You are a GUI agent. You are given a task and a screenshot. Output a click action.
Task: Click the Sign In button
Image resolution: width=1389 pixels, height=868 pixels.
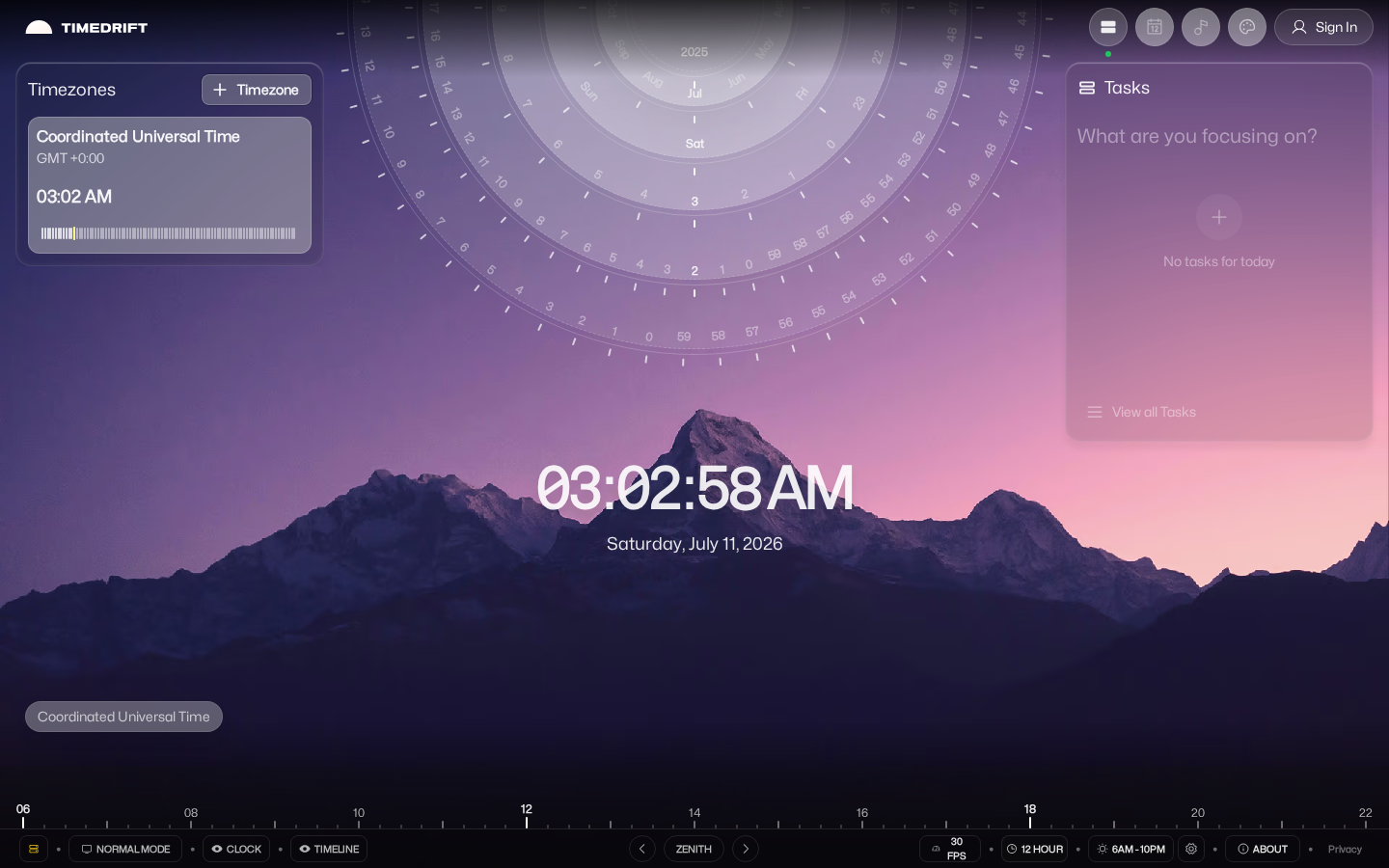pos(1323,27)
